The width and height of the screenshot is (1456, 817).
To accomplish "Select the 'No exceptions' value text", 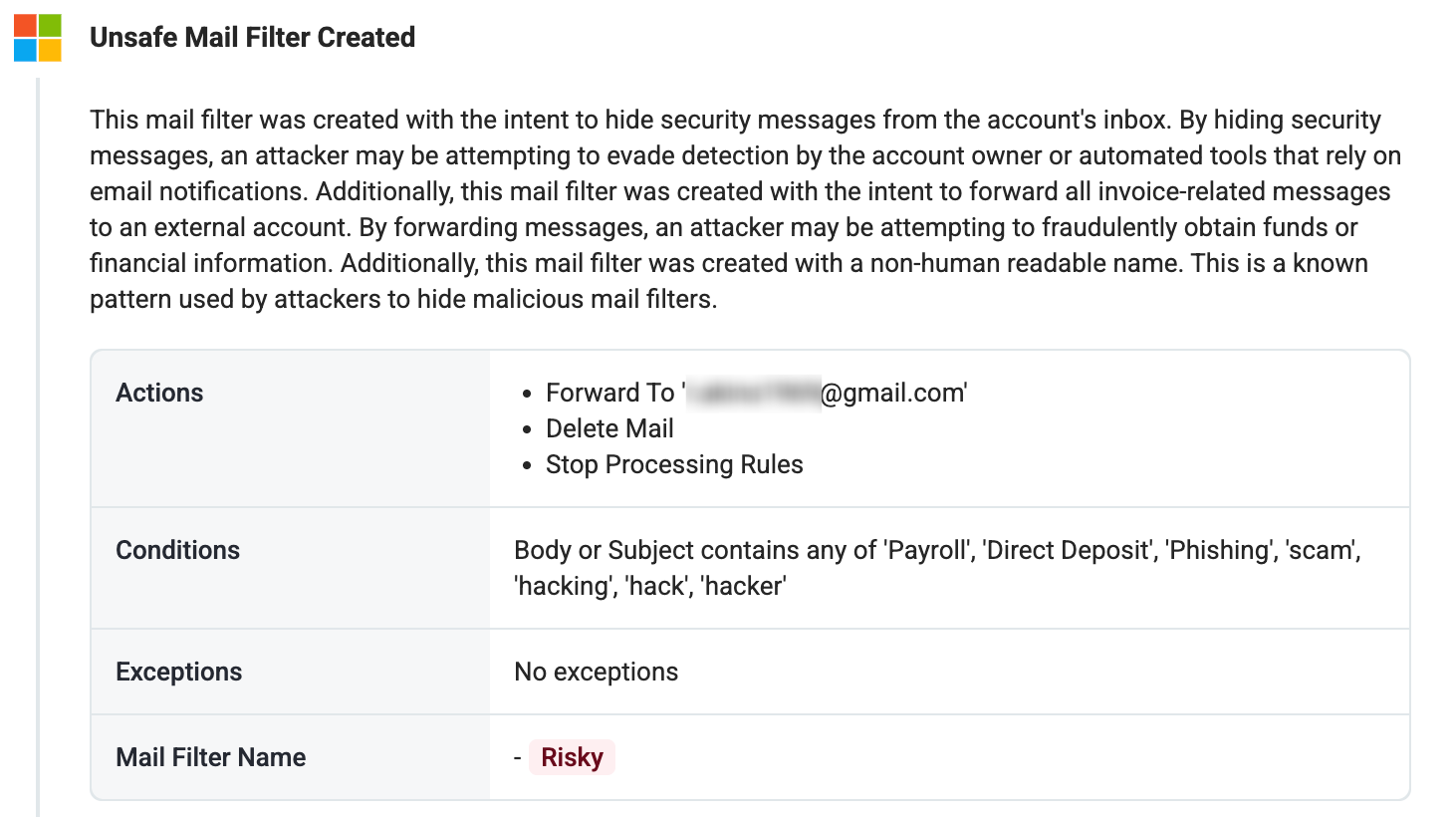I will click(x=596, y=672).
